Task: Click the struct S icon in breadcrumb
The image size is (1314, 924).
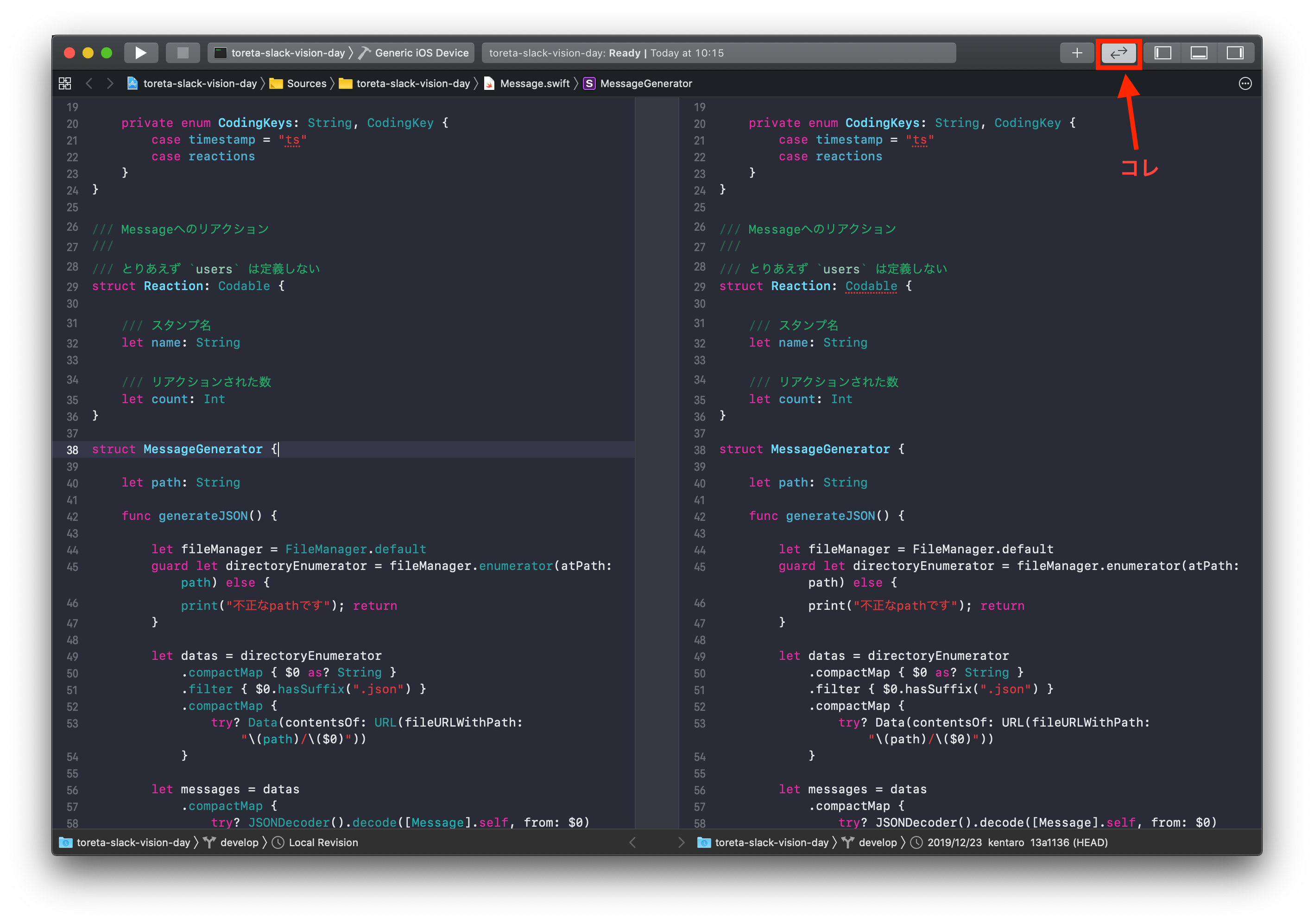Action: pos(589,83)
